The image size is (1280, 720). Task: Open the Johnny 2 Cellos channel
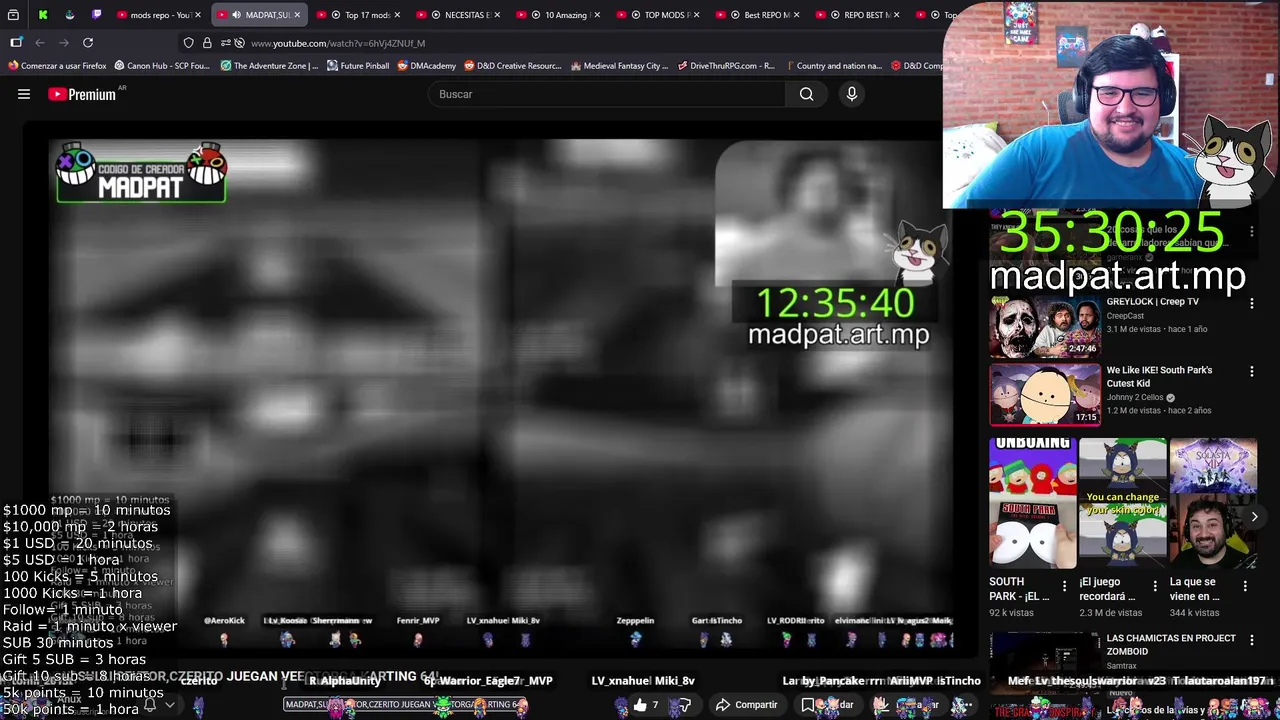click(x=1134, y=397)
